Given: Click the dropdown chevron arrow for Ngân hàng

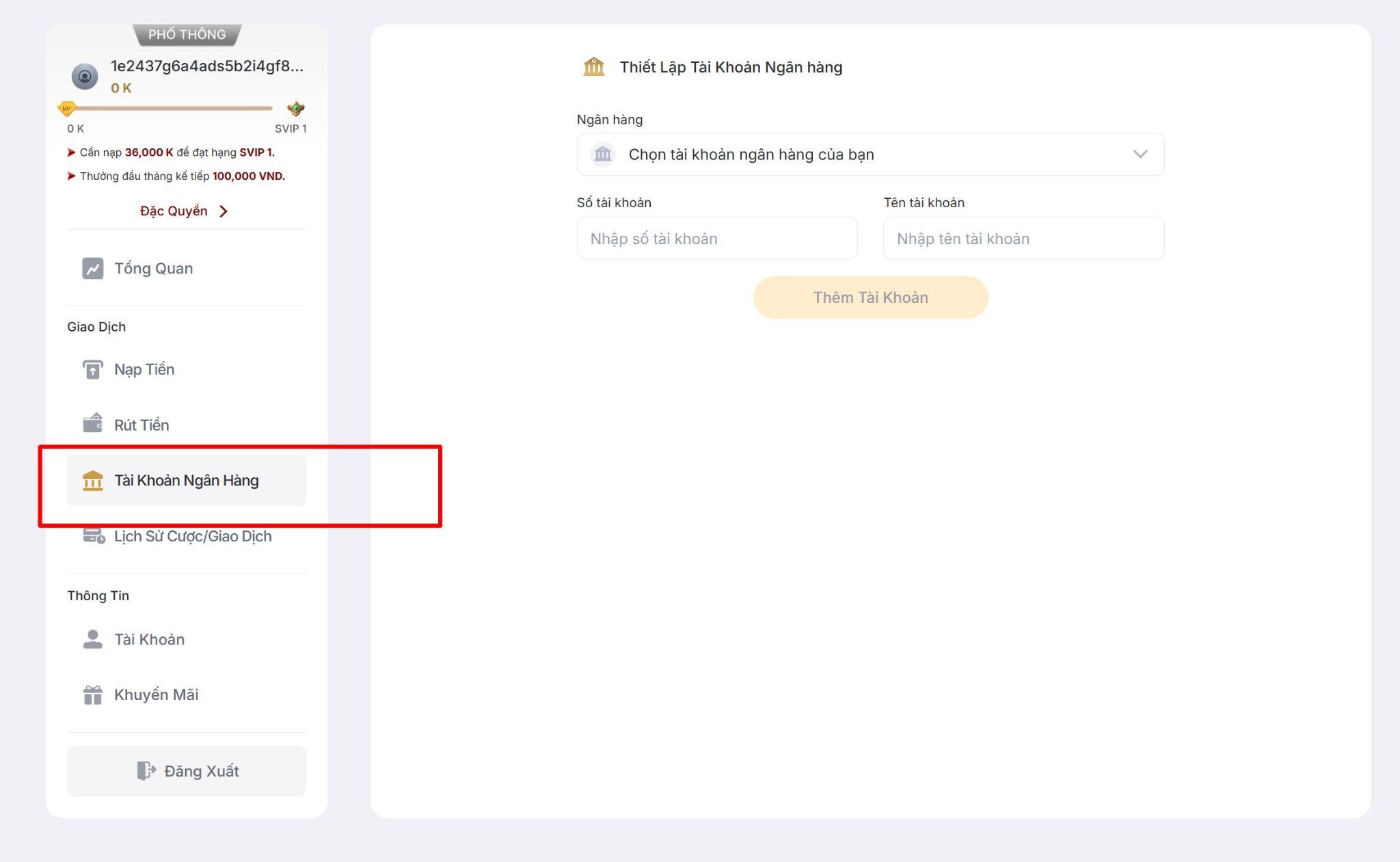Looking at the screenshot, I should tap(1140, 154).
